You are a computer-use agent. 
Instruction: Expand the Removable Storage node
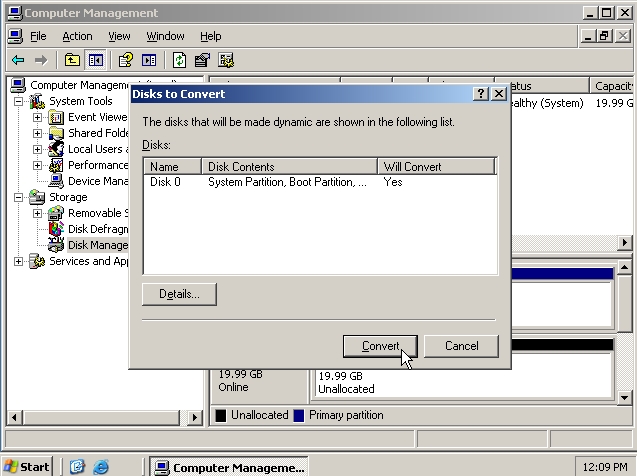pos(37,213)
